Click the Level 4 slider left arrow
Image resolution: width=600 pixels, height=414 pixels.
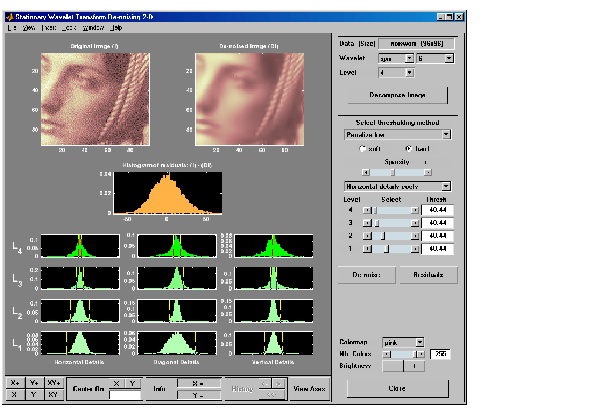pos(367,210)
